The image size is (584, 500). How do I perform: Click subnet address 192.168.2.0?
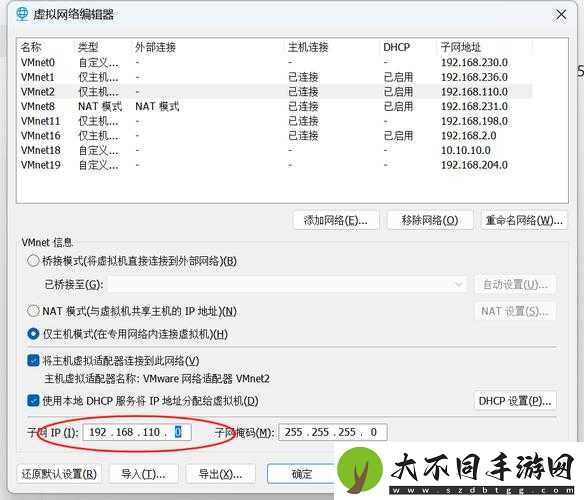point(469,136)
